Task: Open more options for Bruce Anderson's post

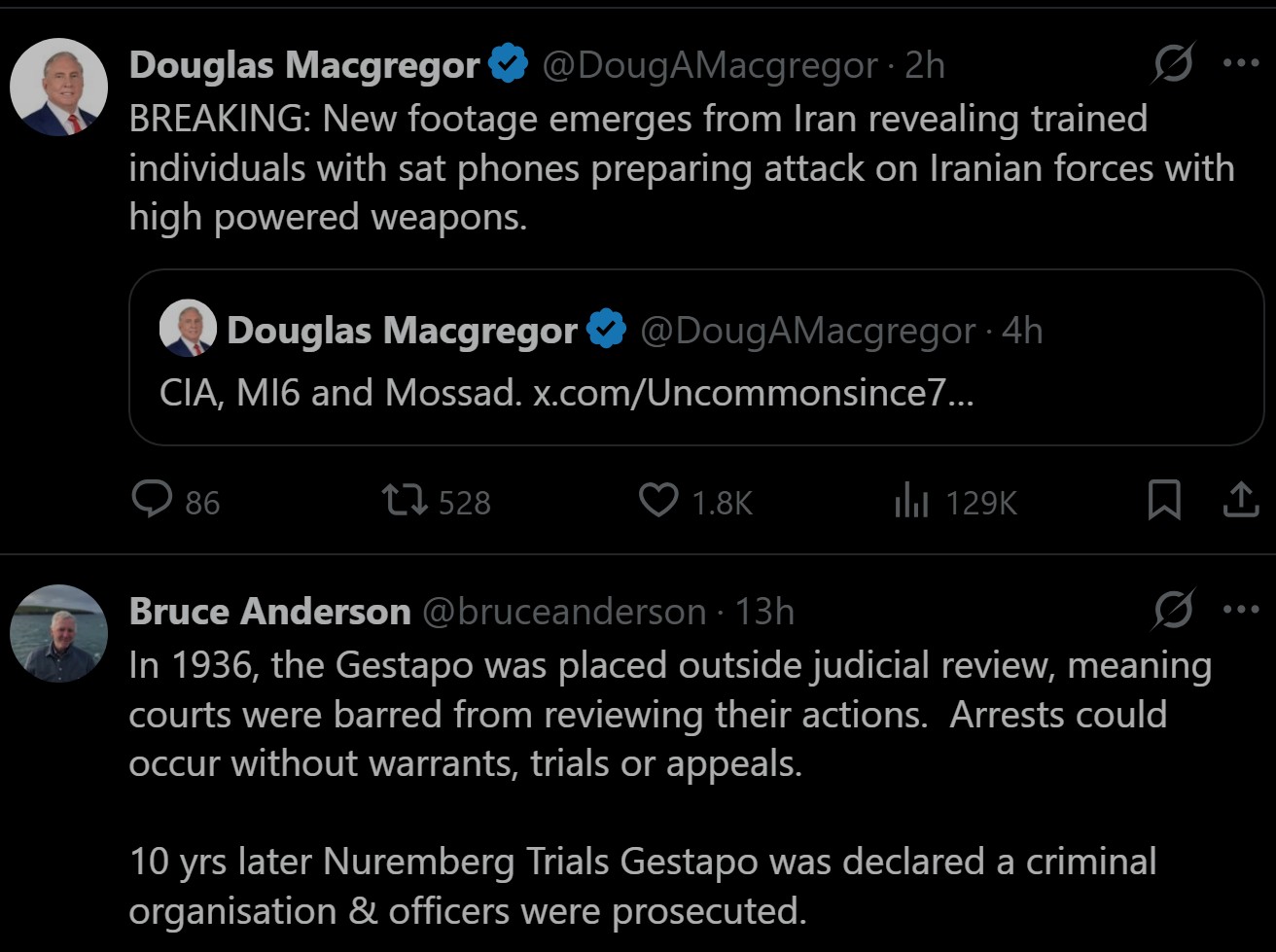Action: point(1240,611)
